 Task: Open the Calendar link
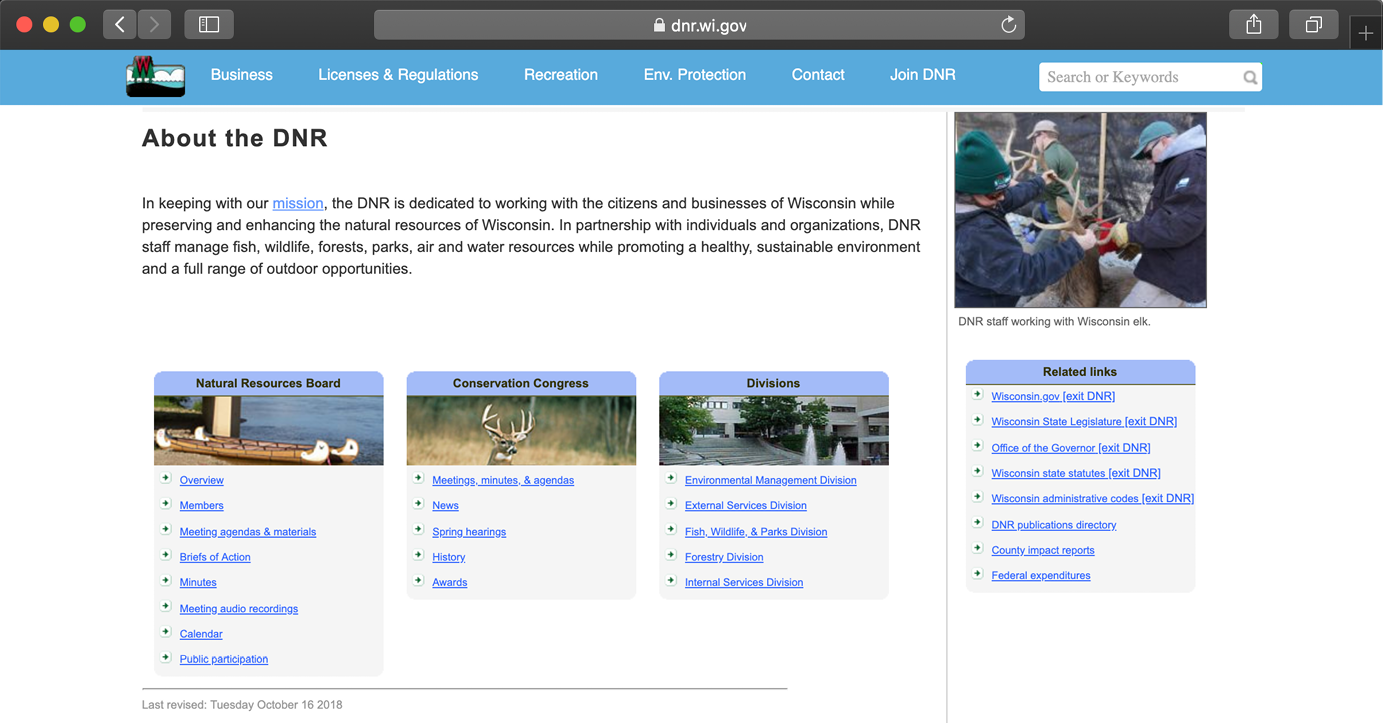click(201, 634)
